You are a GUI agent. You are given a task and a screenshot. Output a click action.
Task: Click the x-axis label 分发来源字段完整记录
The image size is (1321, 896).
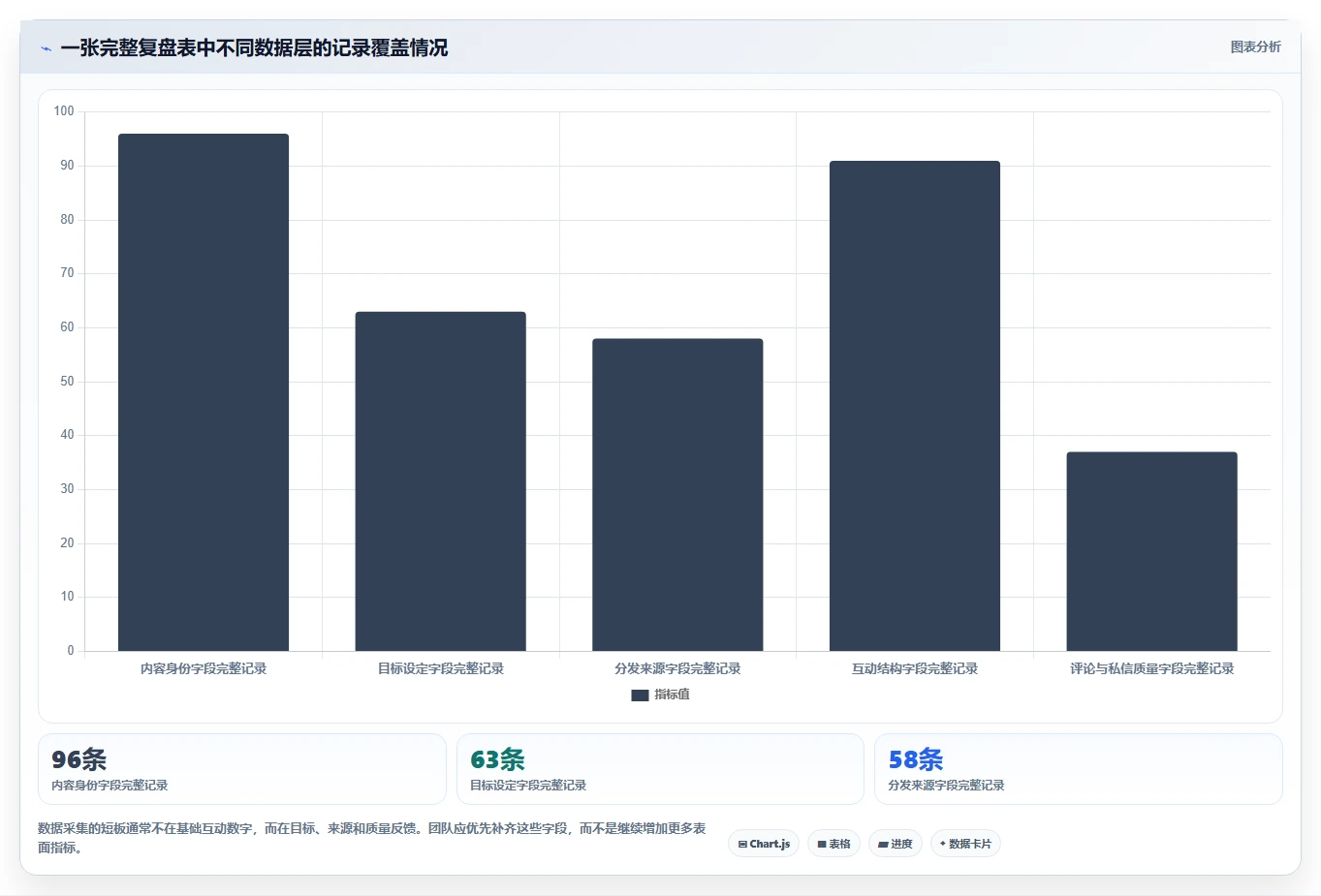[677, 668]
